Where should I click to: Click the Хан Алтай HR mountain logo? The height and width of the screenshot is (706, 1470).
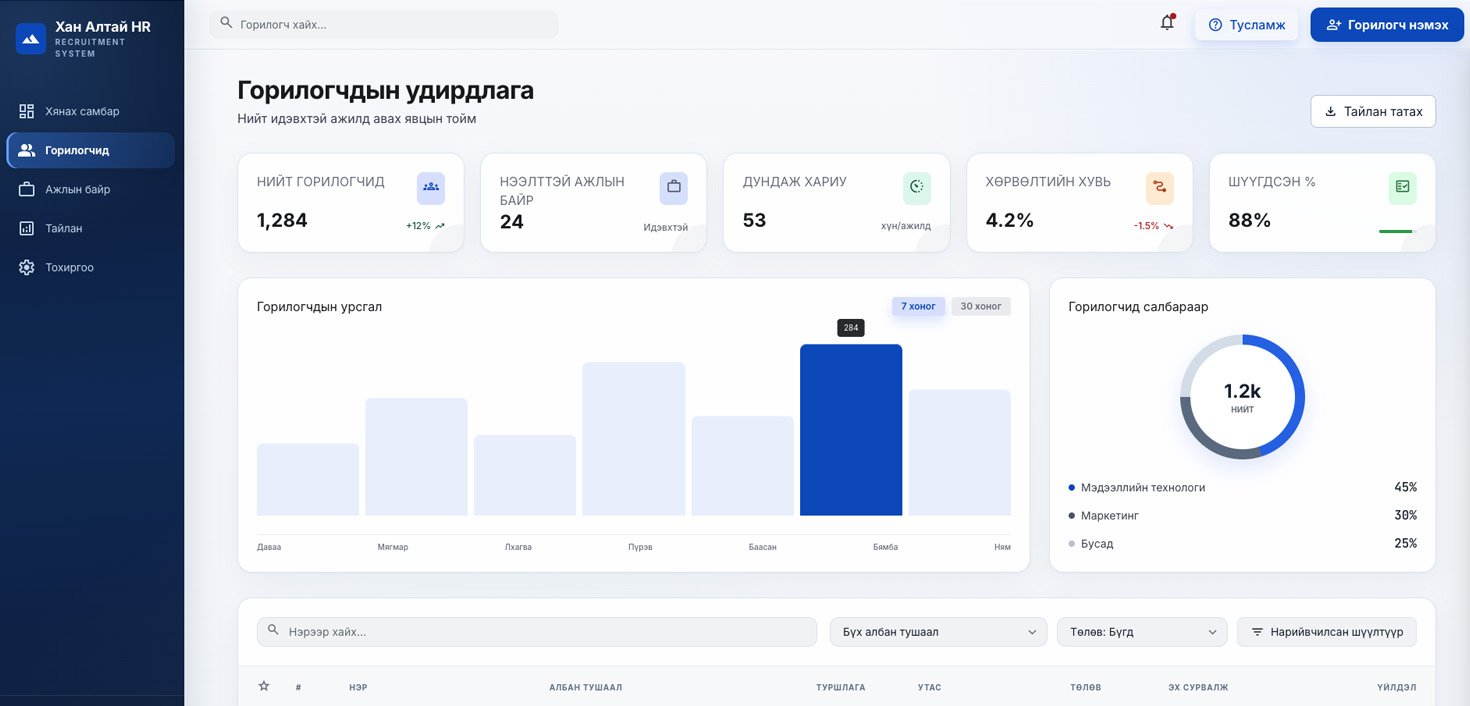pos(31,39)
